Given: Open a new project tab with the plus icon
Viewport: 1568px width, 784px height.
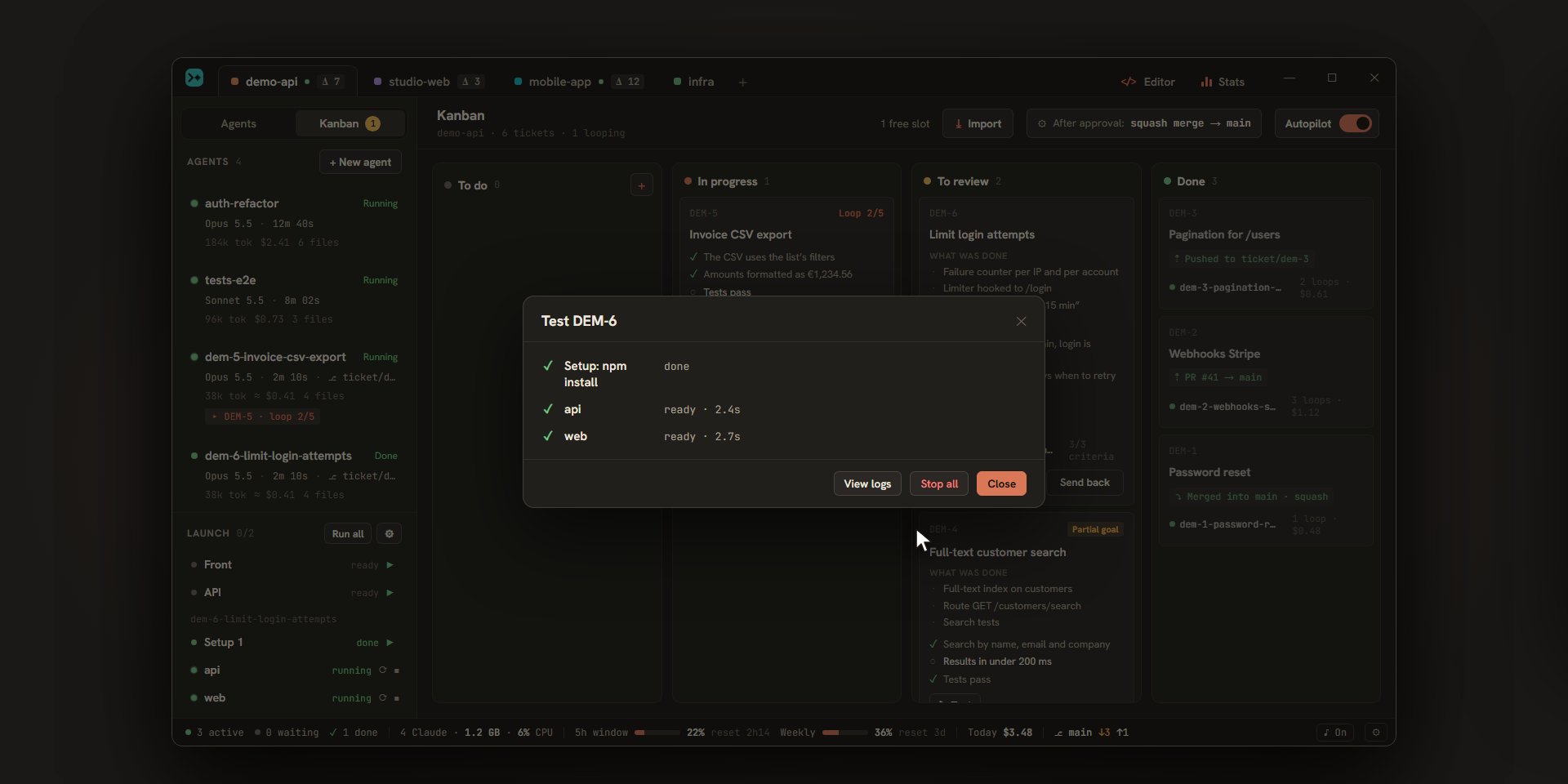Looking at the screenshot, I should pyautogui.click(x=742, y=82).
